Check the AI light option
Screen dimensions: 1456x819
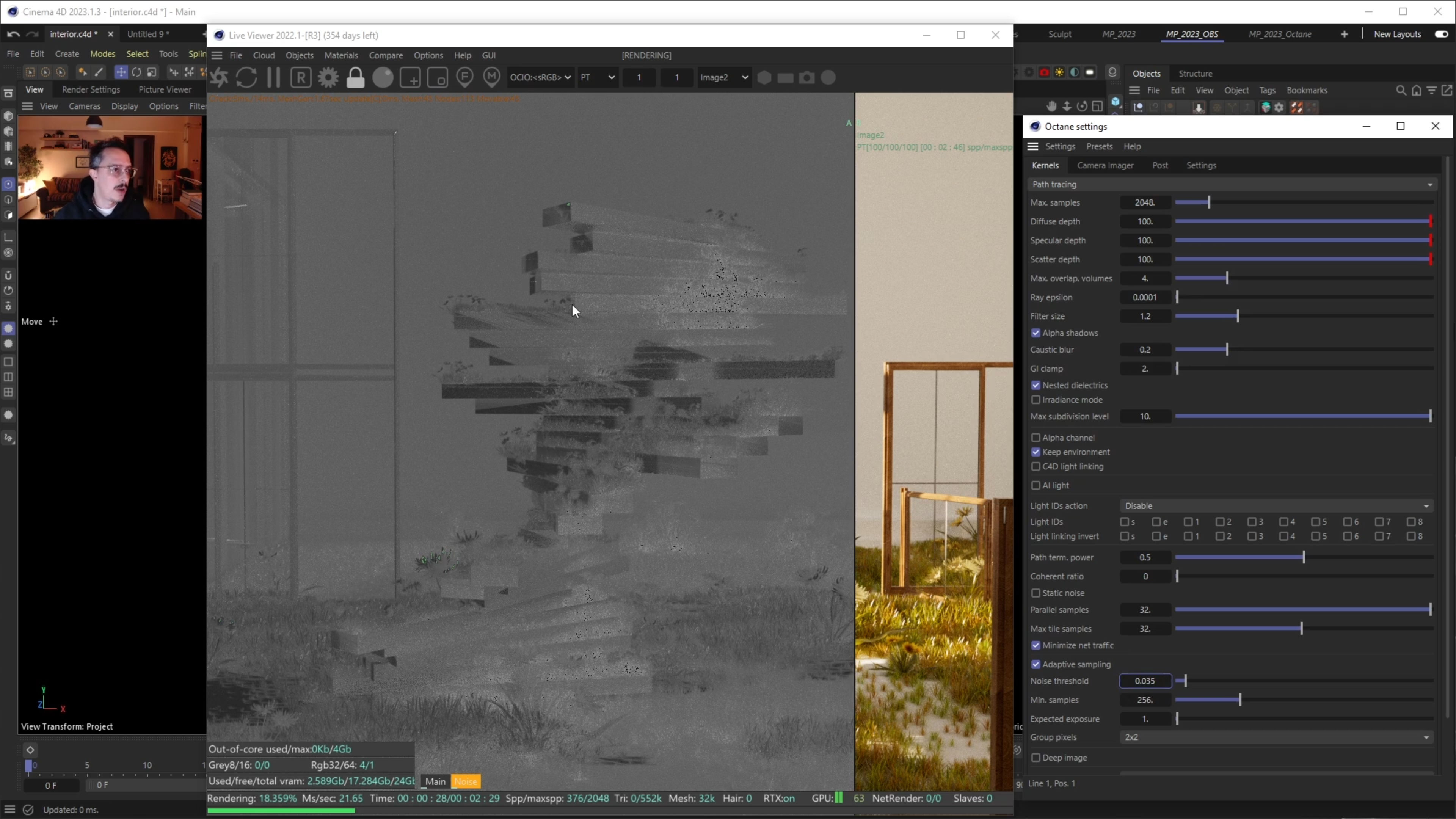click(x=1036, y=485)
